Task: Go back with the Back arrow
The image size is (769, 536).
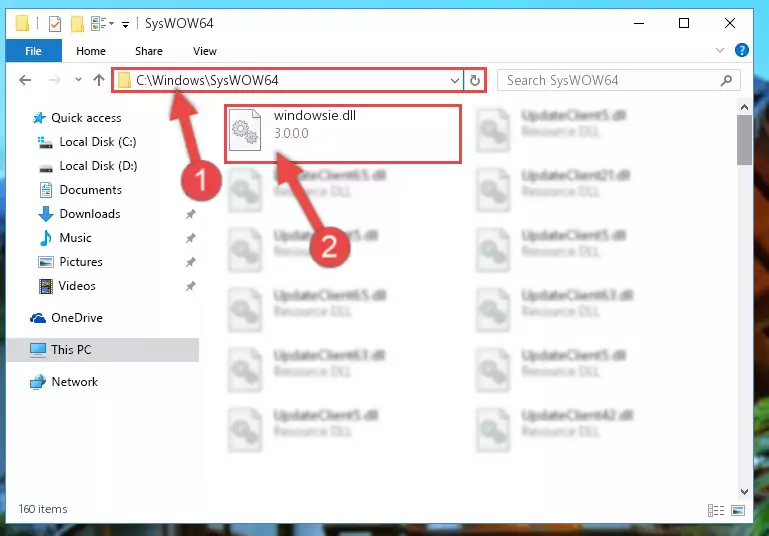Action: (25, 80)
